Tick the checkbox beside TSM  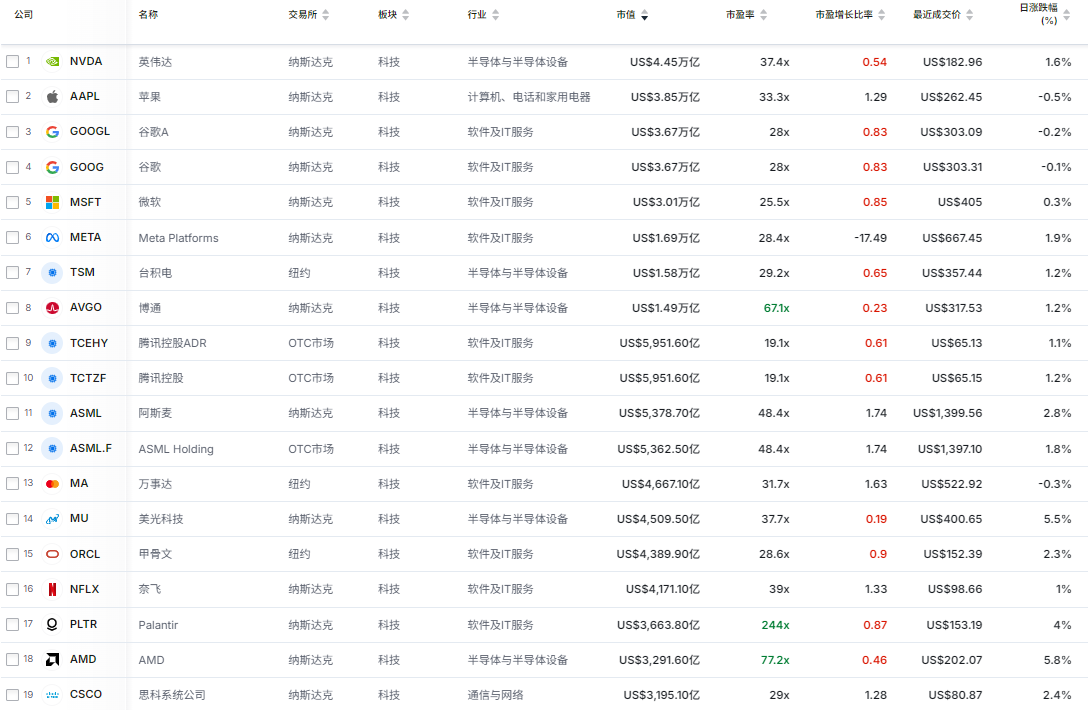coord(12,273)
